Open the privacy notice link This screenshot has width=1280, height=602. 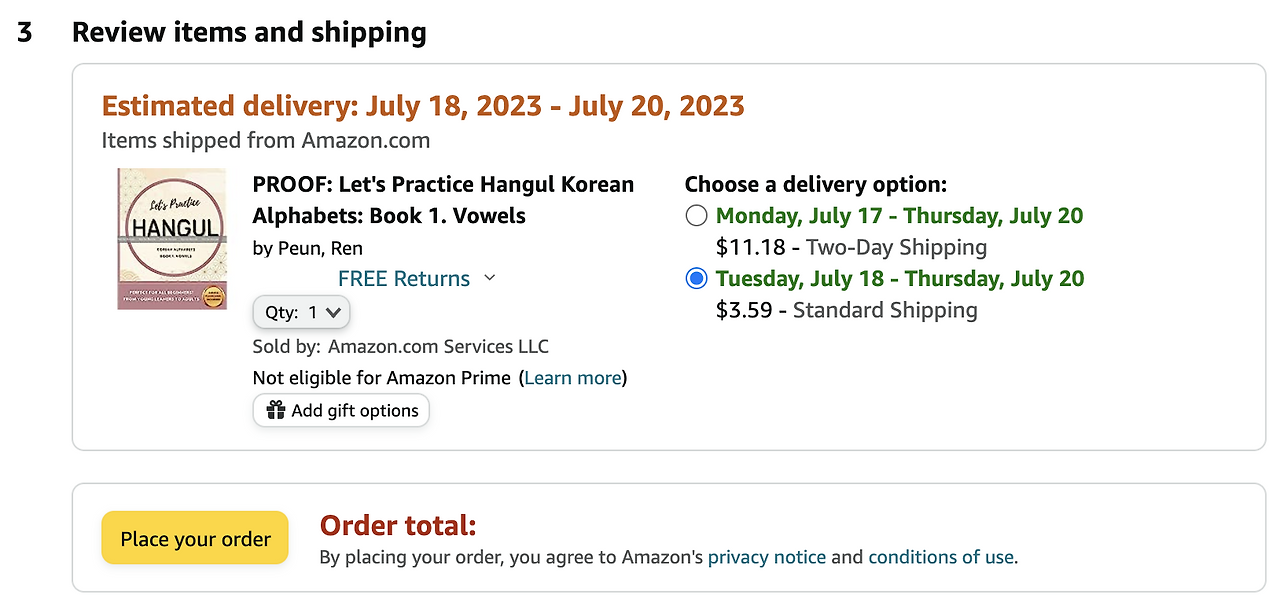[767, 557]
